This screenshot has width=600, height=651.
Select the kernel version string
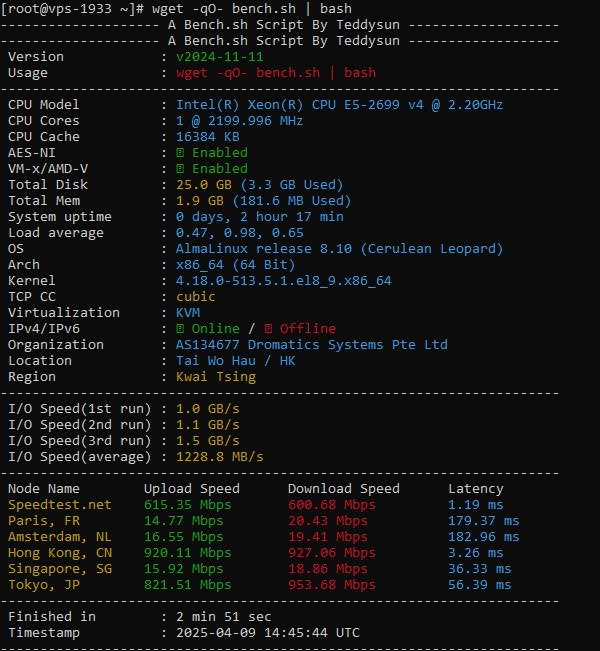(283, 281)
